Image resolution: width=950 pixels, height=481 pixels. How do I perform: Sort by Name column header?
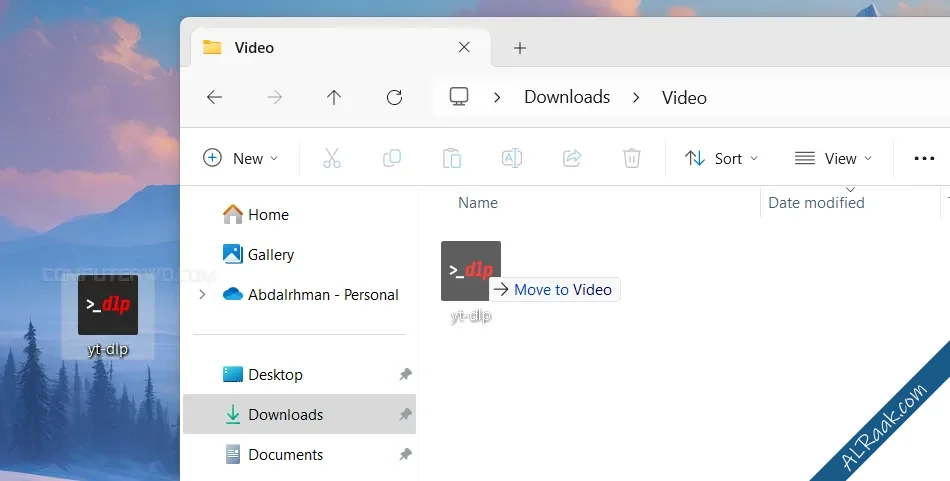(x=477, y=202)
